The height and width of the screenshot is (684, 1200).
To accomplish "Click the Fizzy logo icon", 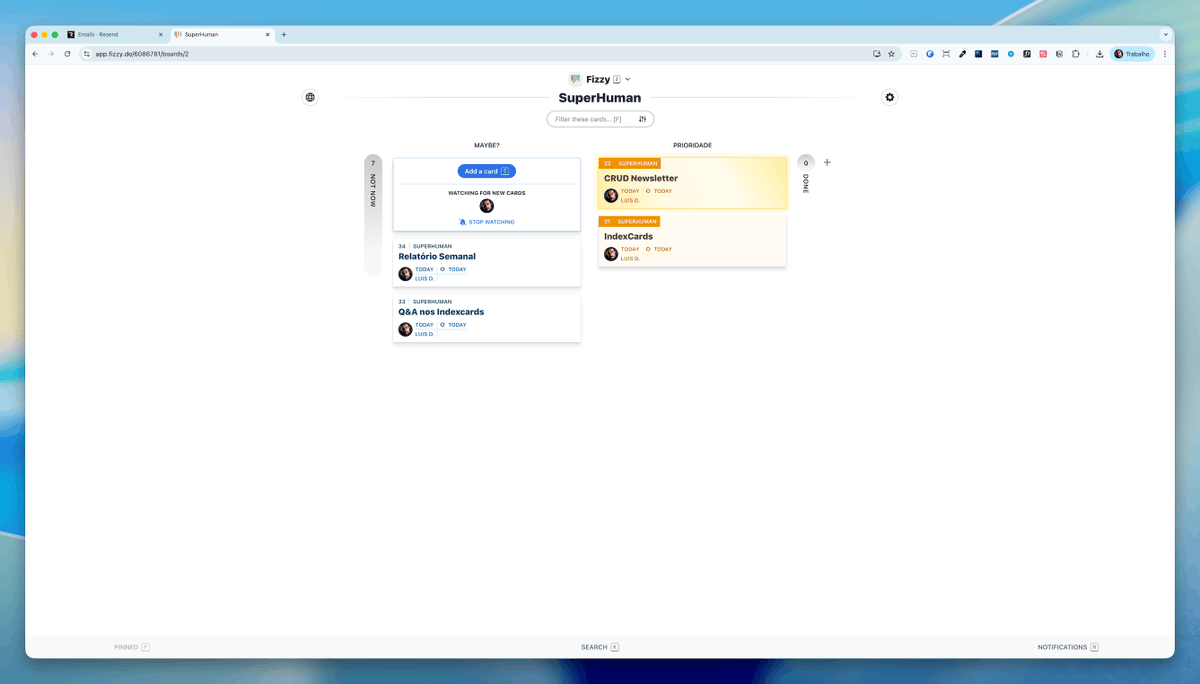I will pos(575,79).
